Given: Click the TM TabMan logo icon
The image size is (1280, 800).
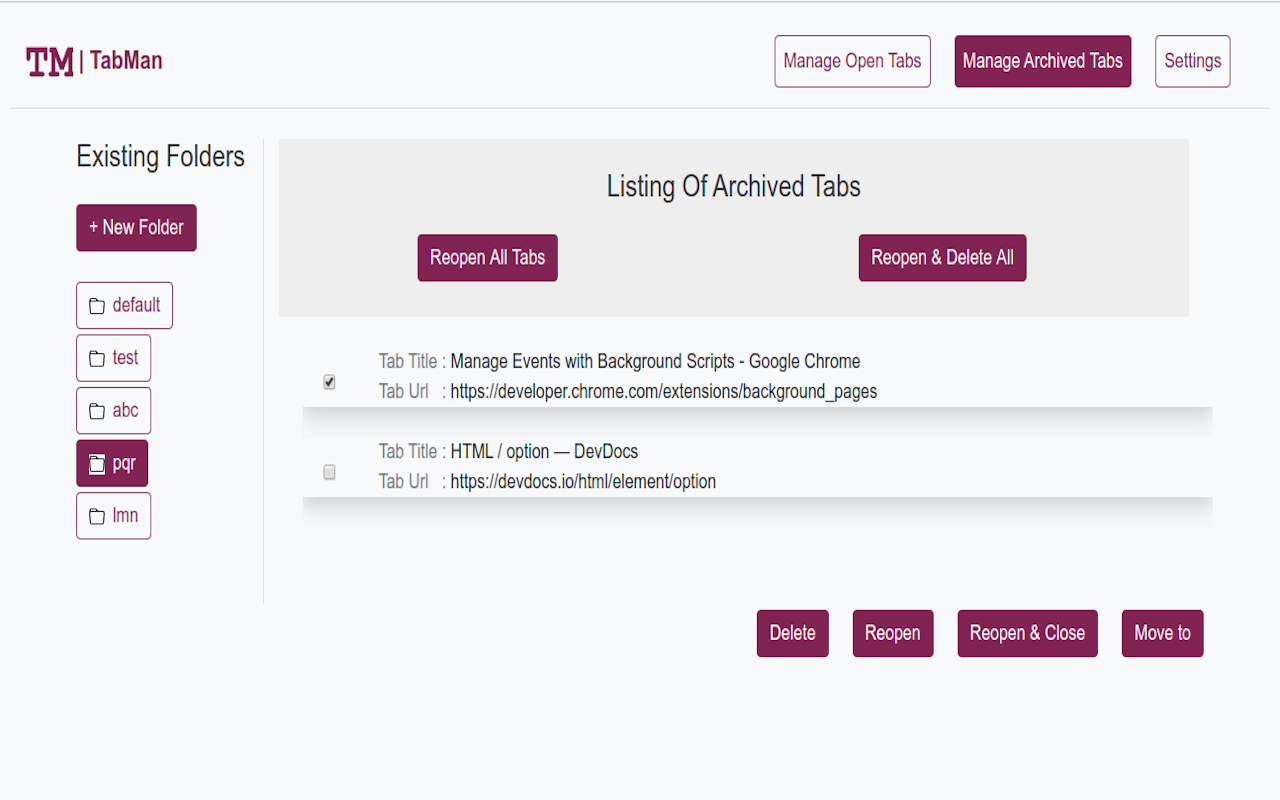Looking at the screenshot, I should click(x=50, y=62).
